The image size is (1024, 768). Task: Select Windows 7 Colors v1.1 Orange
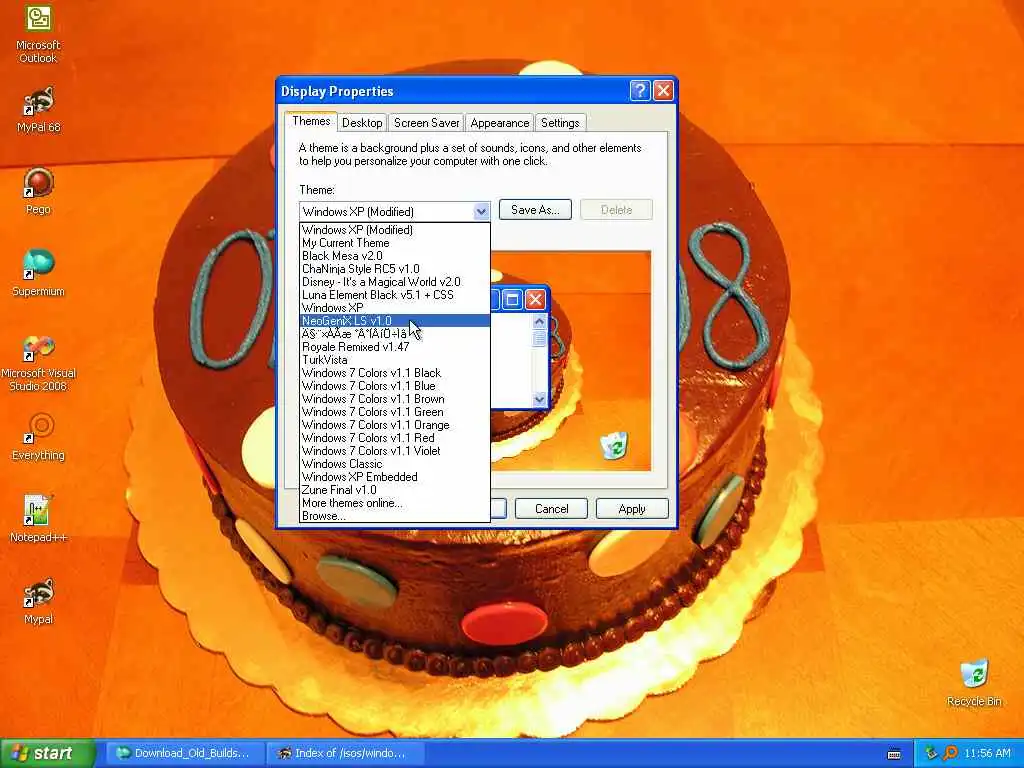(x=394, y=425)
